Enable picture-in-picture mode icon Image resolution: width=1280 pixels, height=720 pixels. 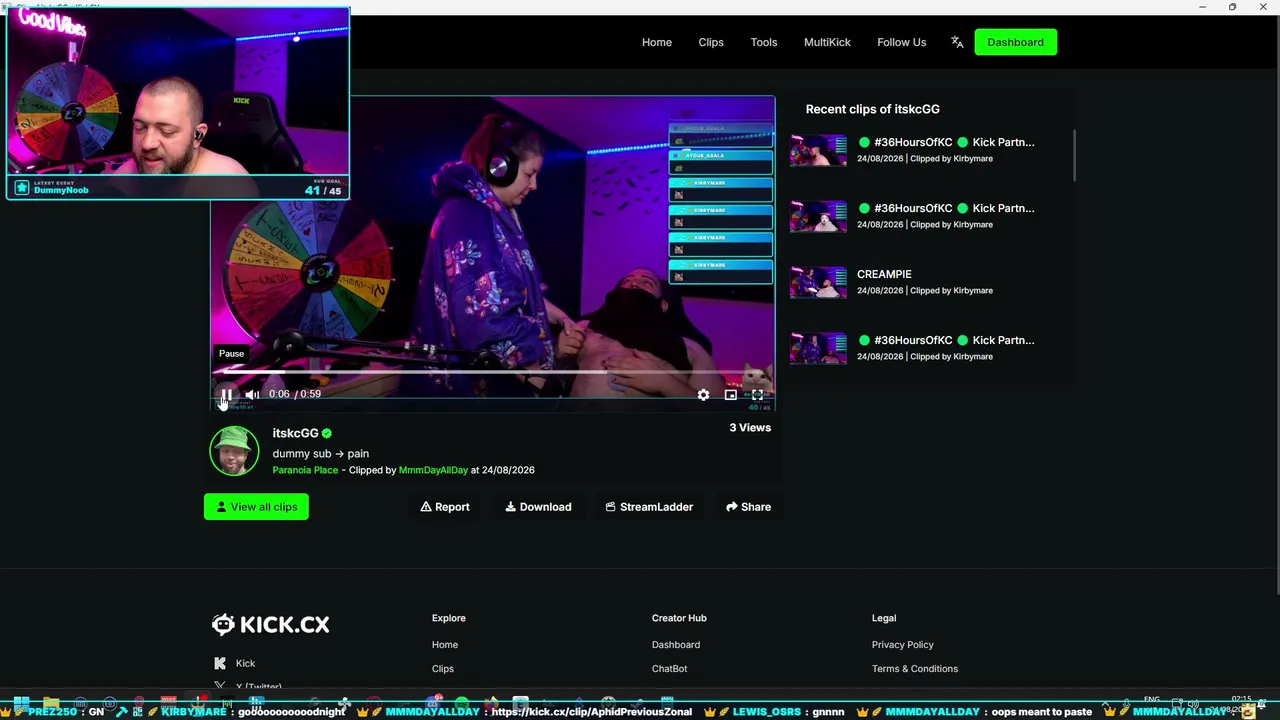click(730, 395)
